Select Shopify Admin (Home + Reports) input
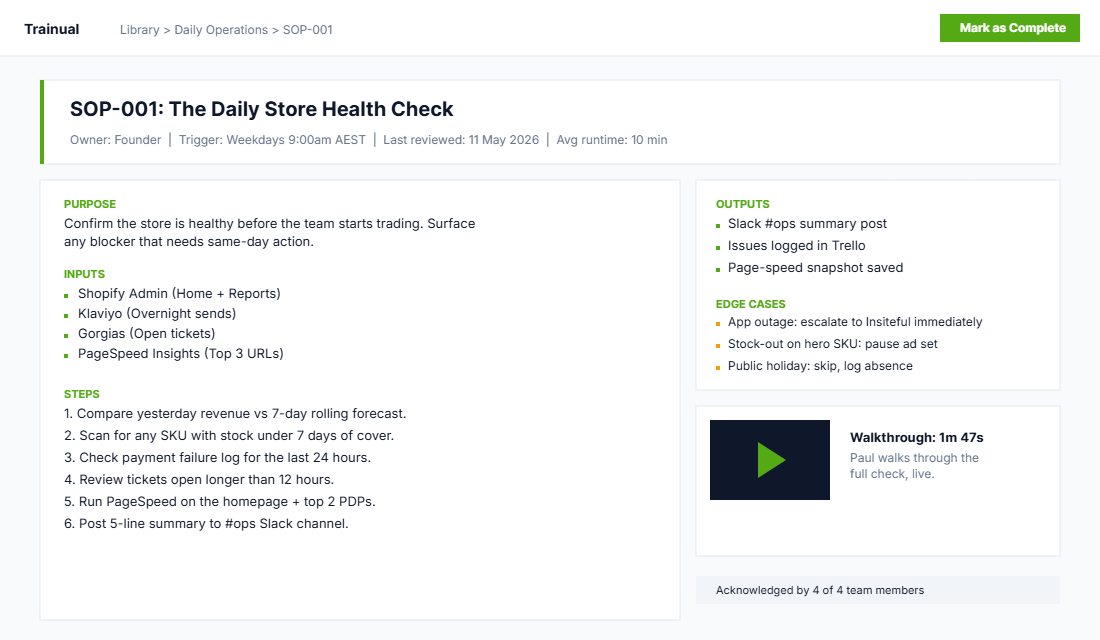 (179, 293)
